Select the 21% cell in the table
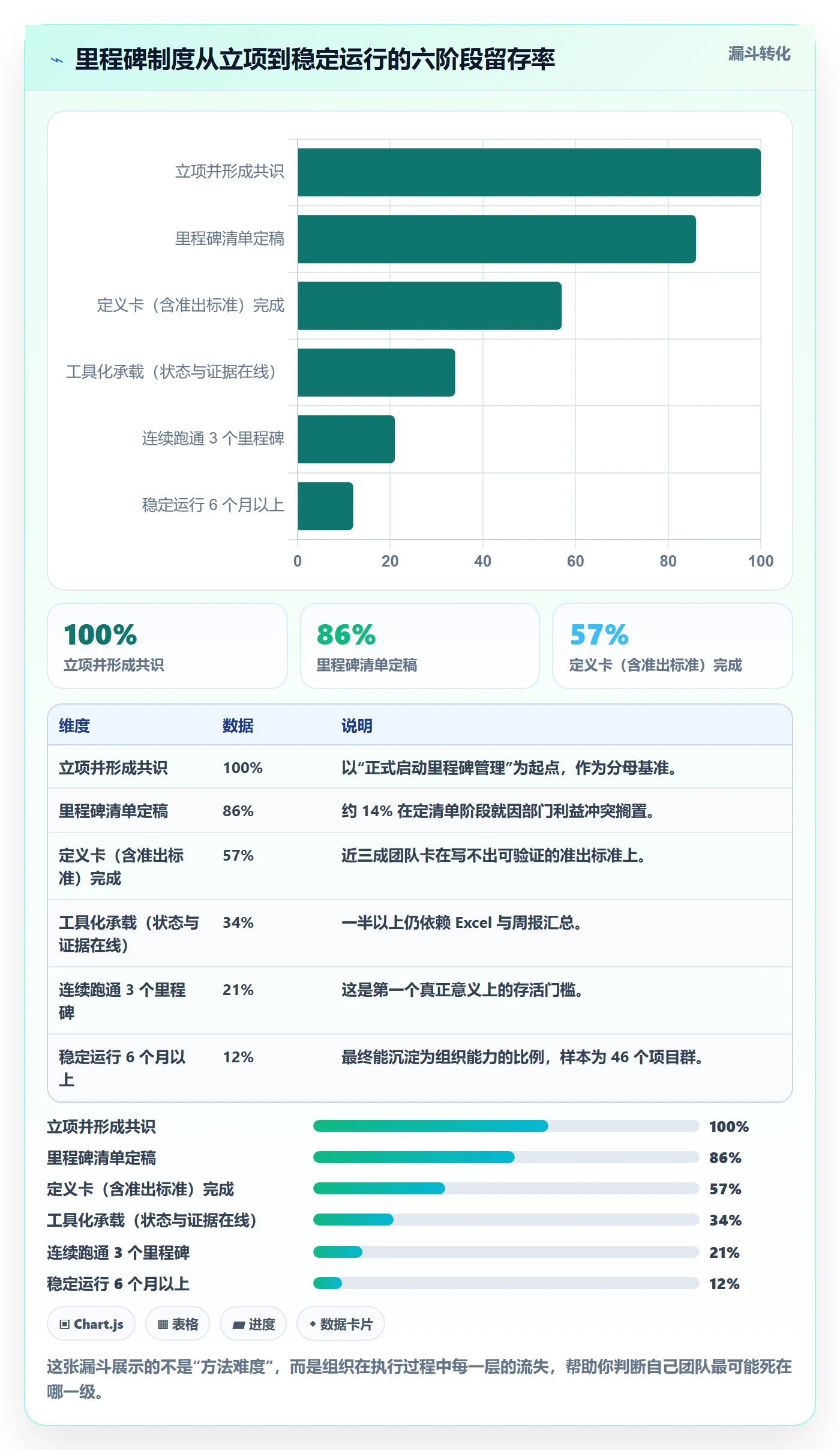Viewport: 840px width, 1450px height. click(x=238, y=990)
